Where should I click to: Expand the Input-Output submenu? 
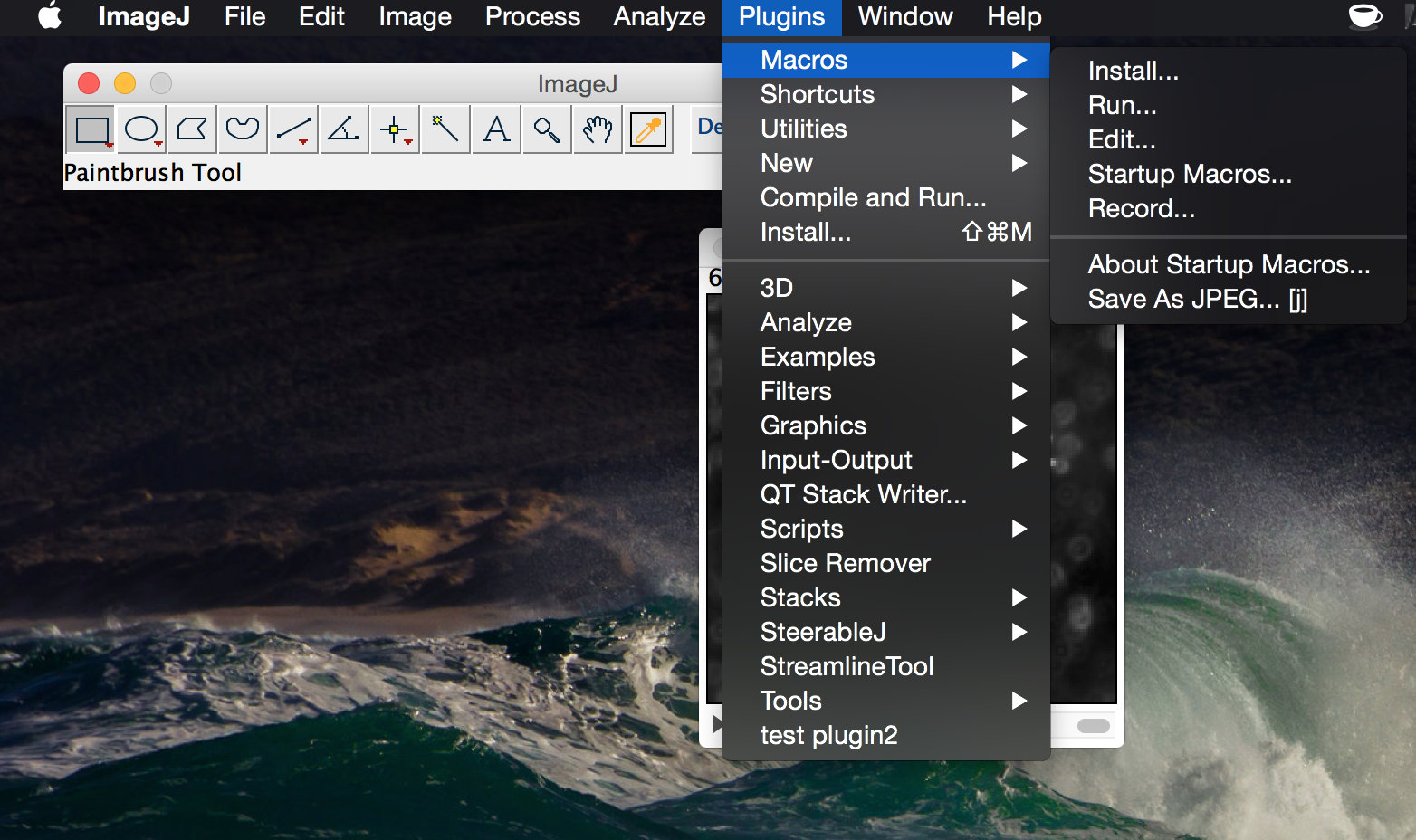[x=885, y=460]
